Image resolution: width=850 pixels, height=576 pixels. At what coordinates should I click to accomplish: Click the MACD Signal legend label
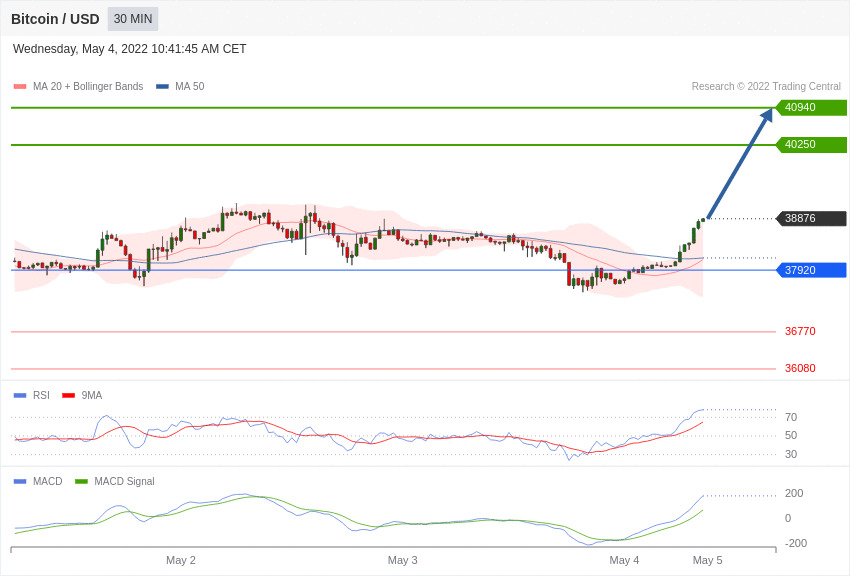tap(124, 482)
